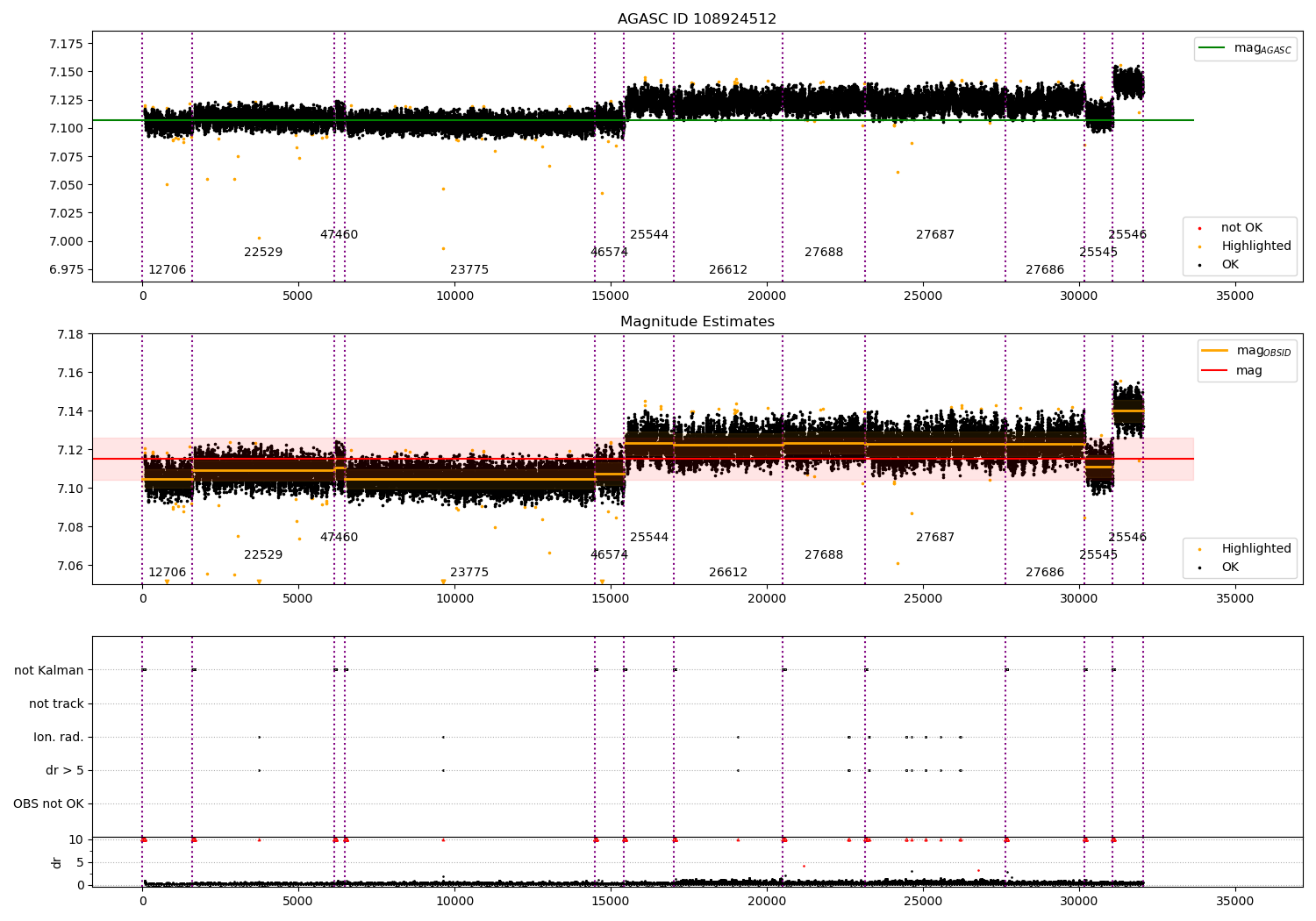Click obsid label 25544 in the AGASC ID plot
This screenshot has width=1316, height=921.
(x=649, y=235)
